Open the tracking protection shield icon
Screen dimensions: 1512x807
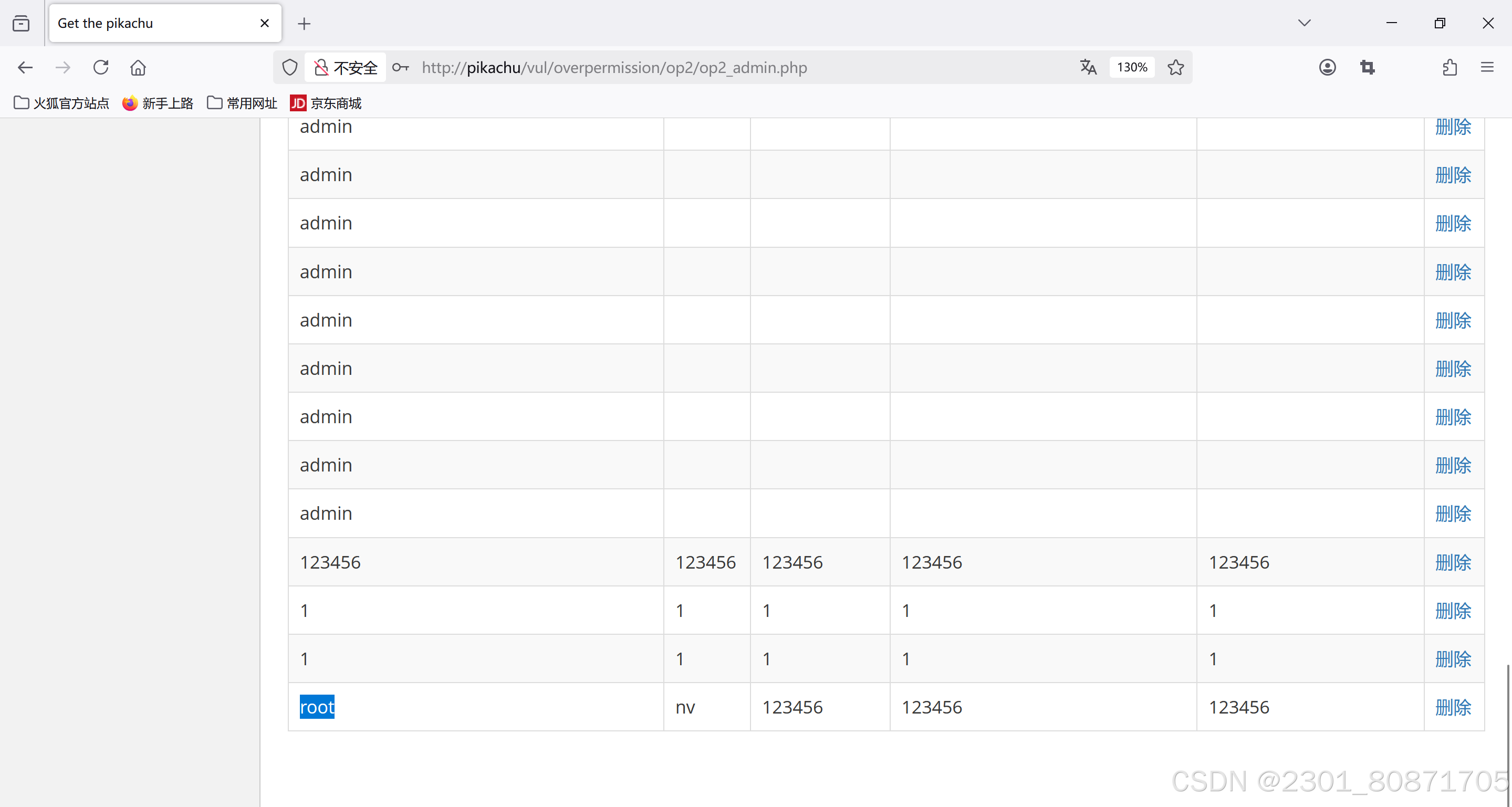290,68
